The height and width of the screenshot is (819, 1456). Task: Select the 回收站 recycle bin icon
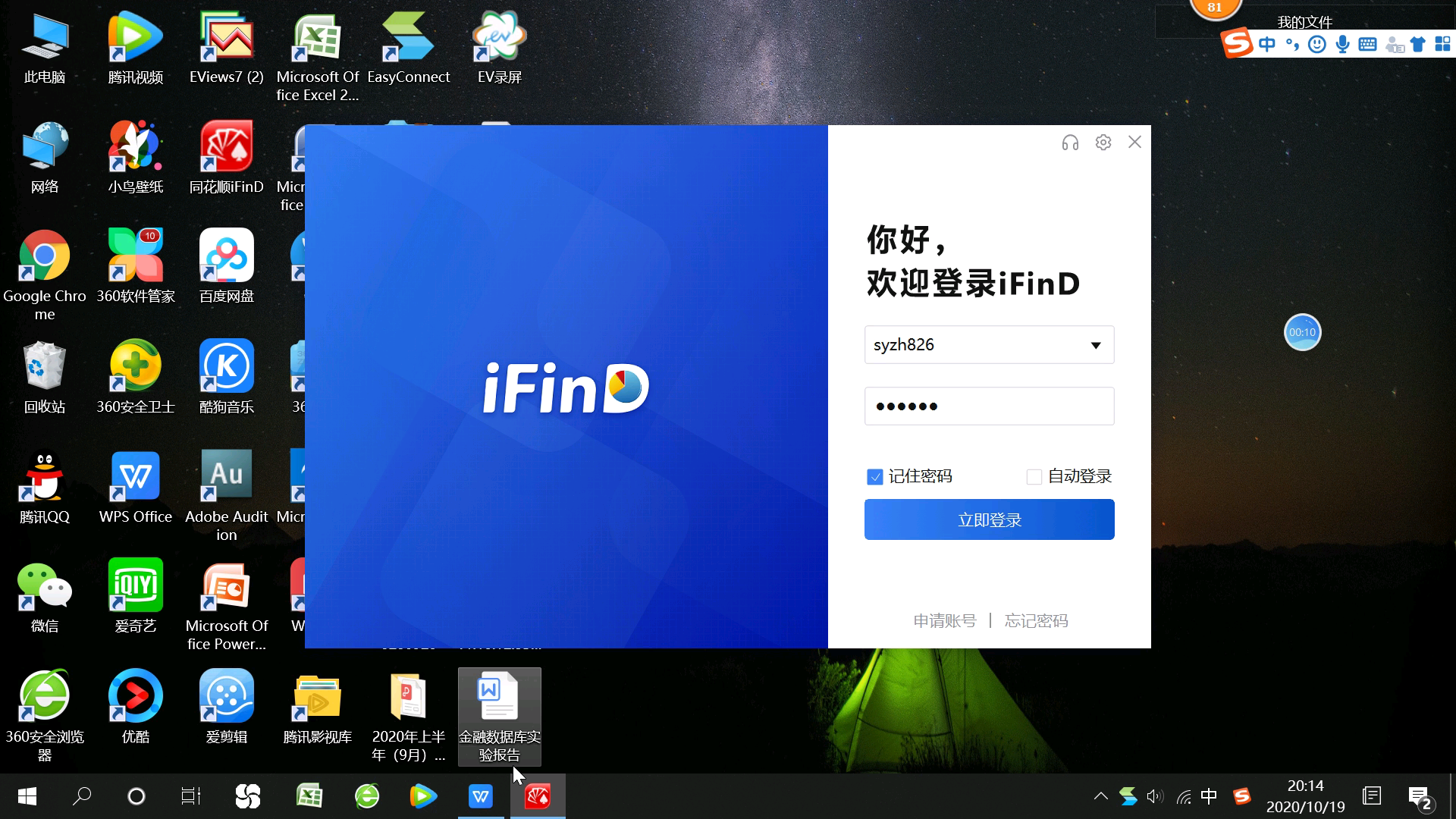tap(45, 377)
